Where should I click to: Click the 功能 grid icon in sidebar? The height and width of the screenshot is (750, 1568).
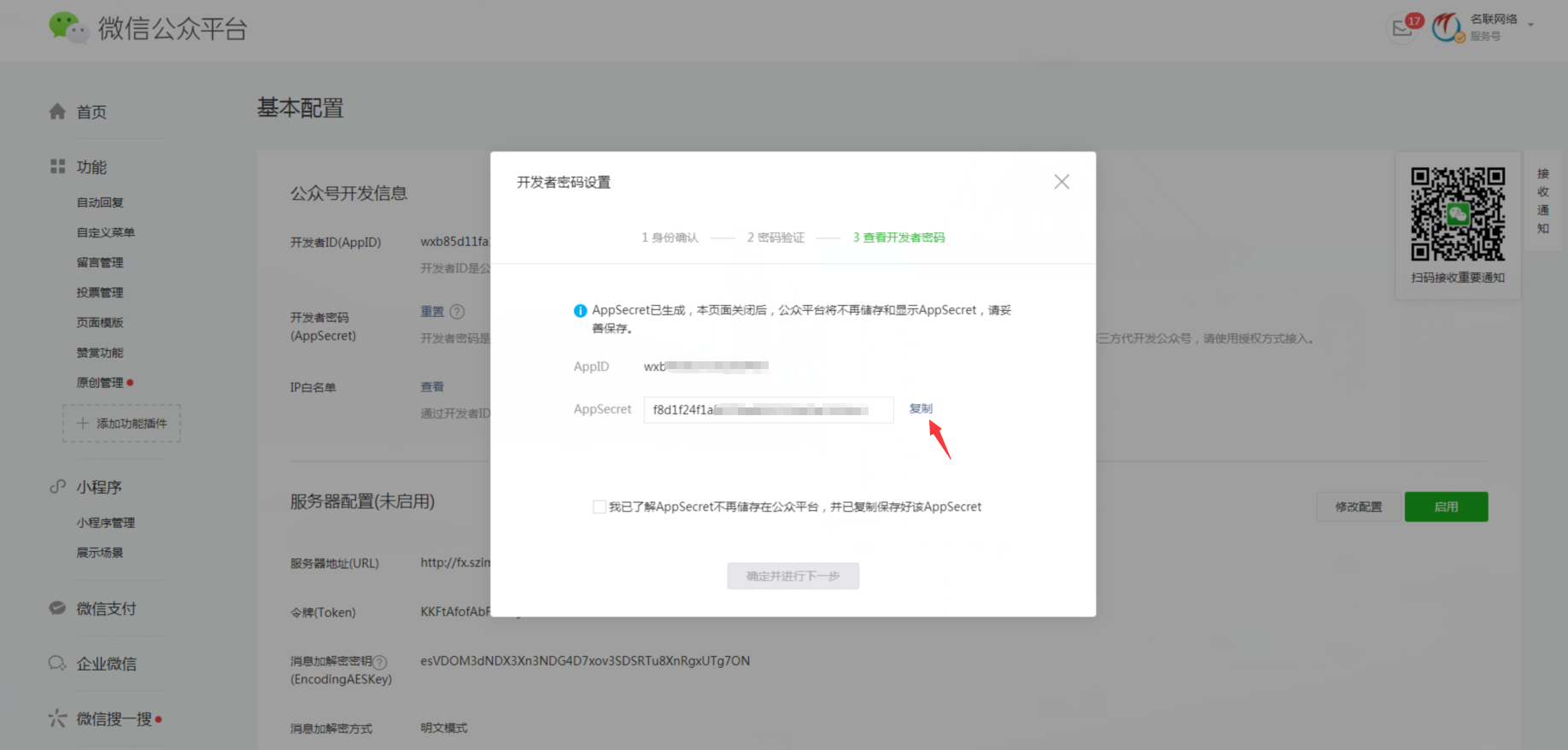point(57,167)
